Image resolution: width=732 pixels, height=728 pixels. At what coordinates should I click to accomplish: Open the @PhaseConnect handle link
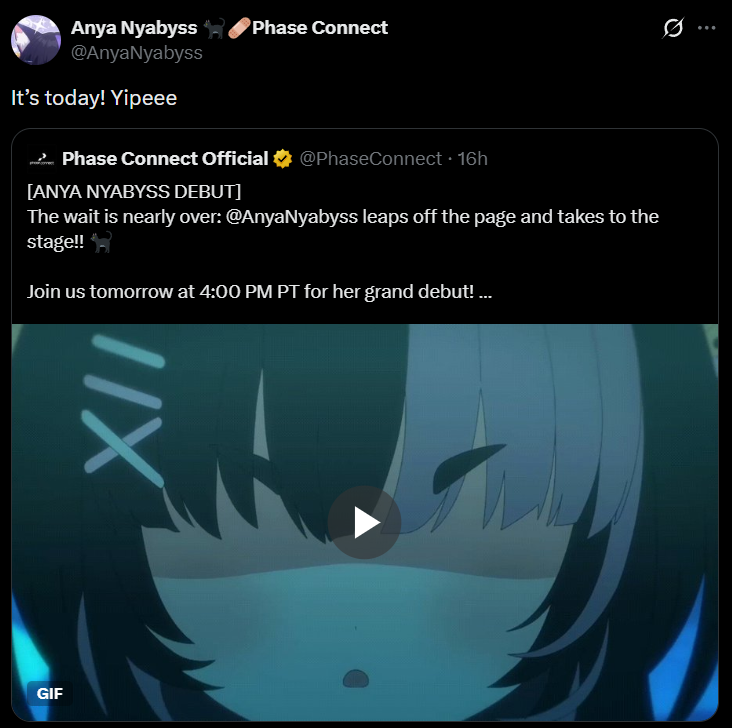(371, 159)
